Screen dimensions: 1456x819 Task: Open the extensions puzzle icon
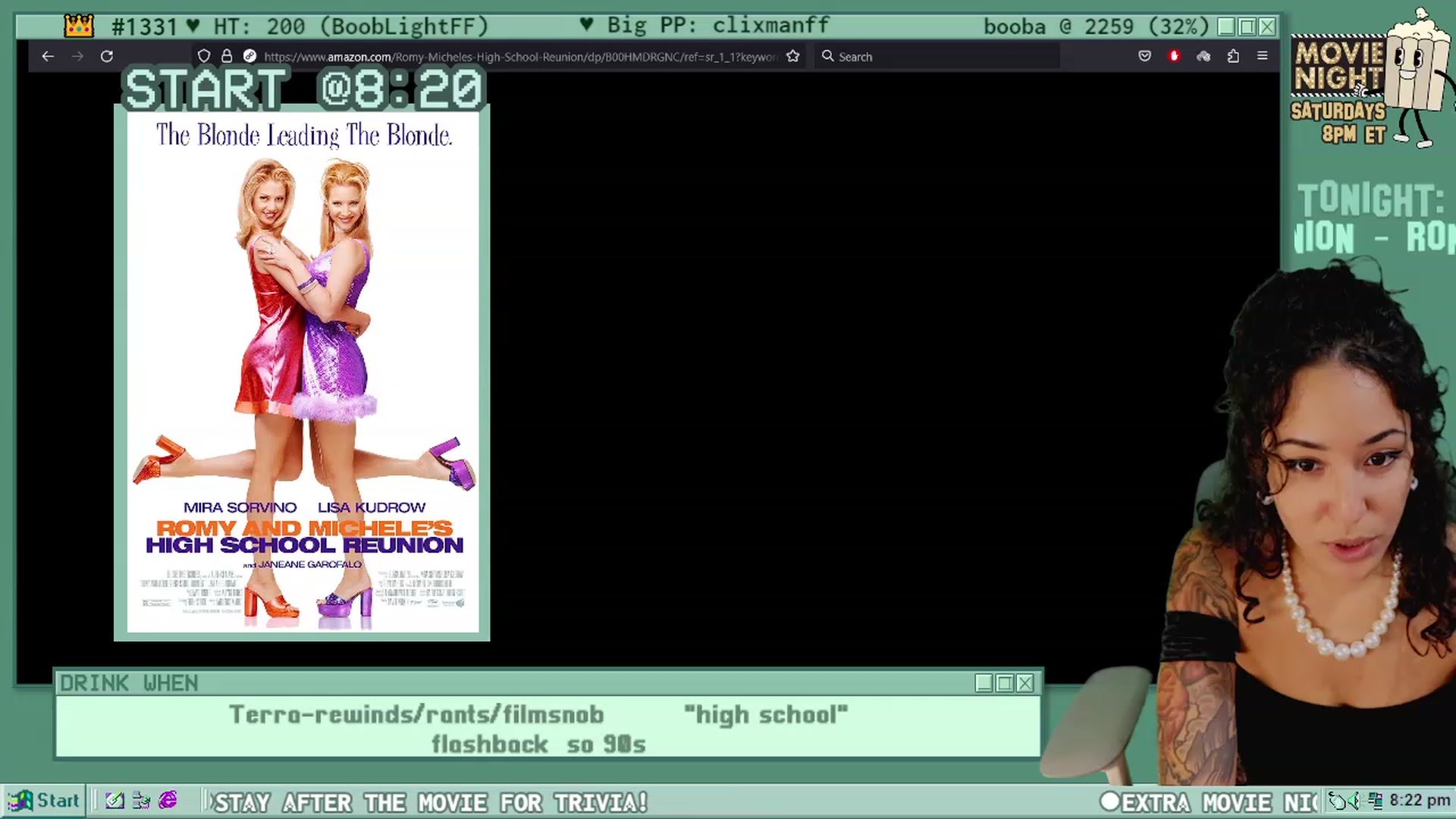click(x=1233, y=56)
